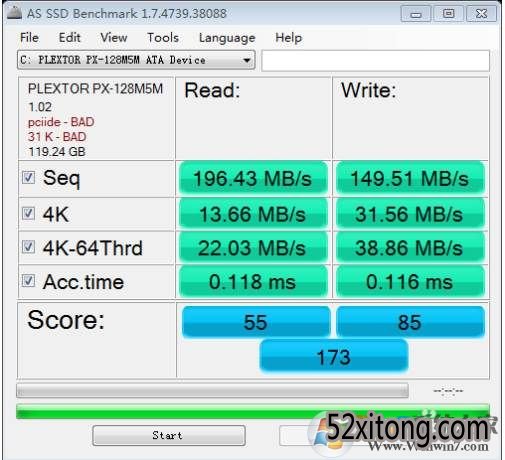Open the View menu
This screenshot has width=505, height=460.
click(x=114, y=37)
